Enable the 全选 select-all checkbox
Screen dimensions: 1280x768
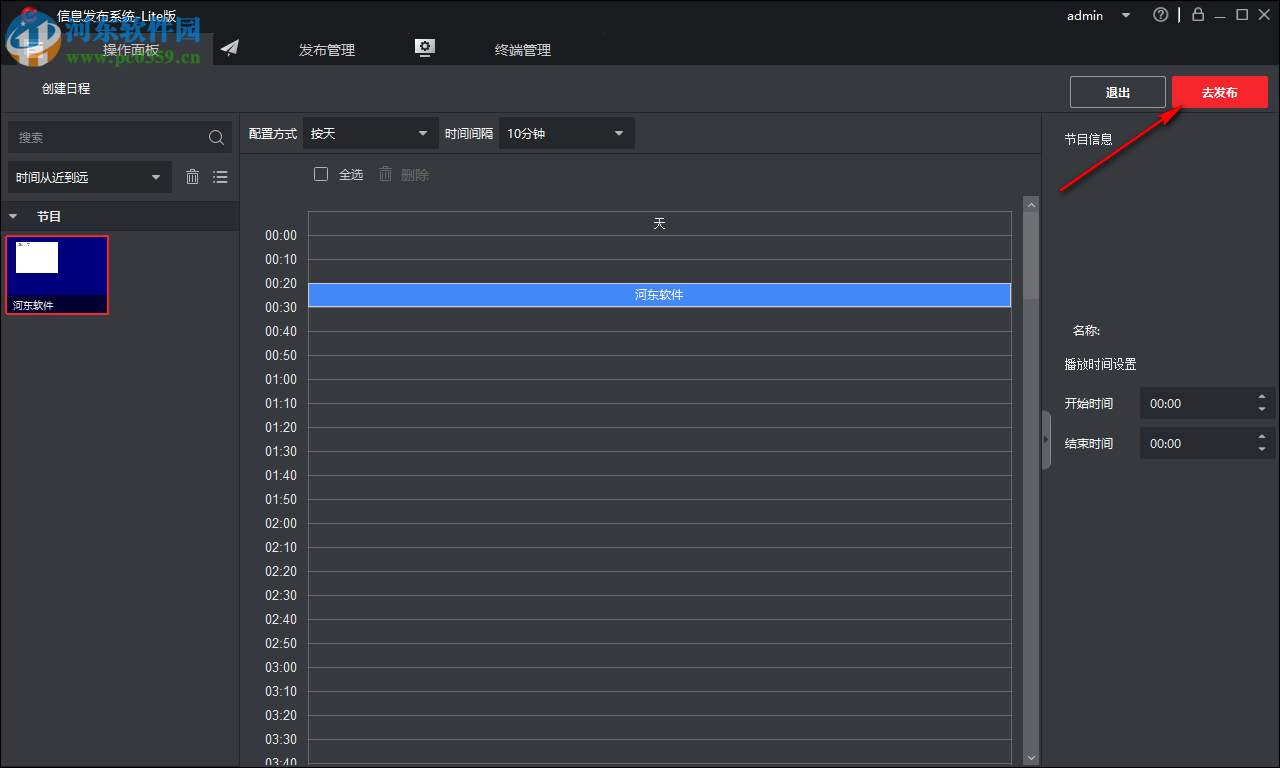click(x=321, y=173)
